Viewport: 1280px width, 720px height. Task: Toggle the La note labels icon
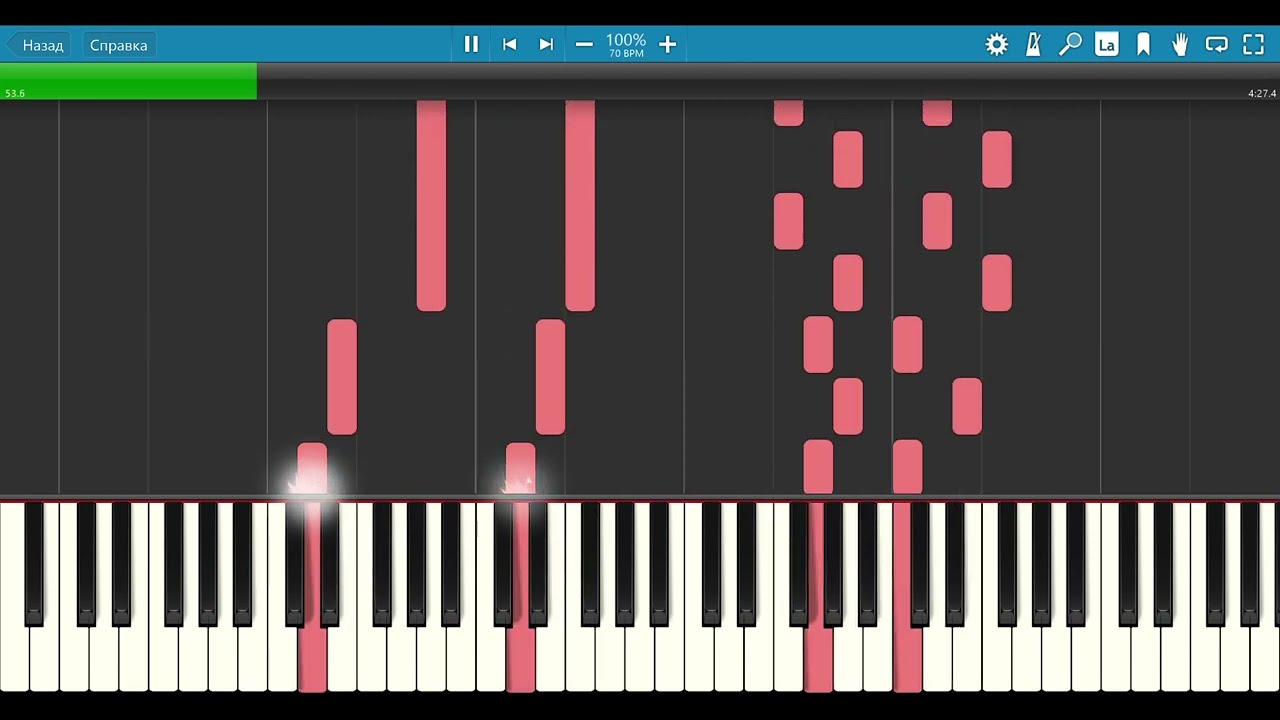tap(1106, 44)
